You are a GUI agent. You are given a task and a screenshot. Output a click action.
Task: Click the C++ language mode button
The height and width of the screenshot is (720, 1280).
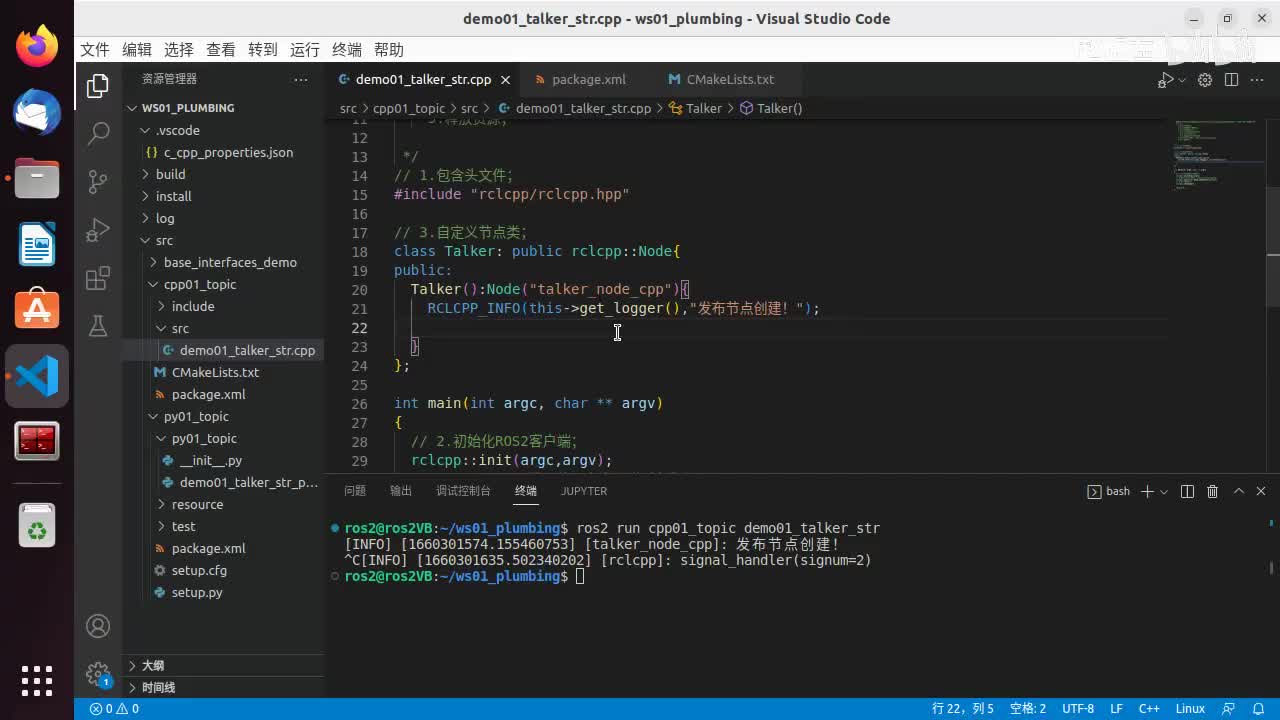pos(1149,708)
